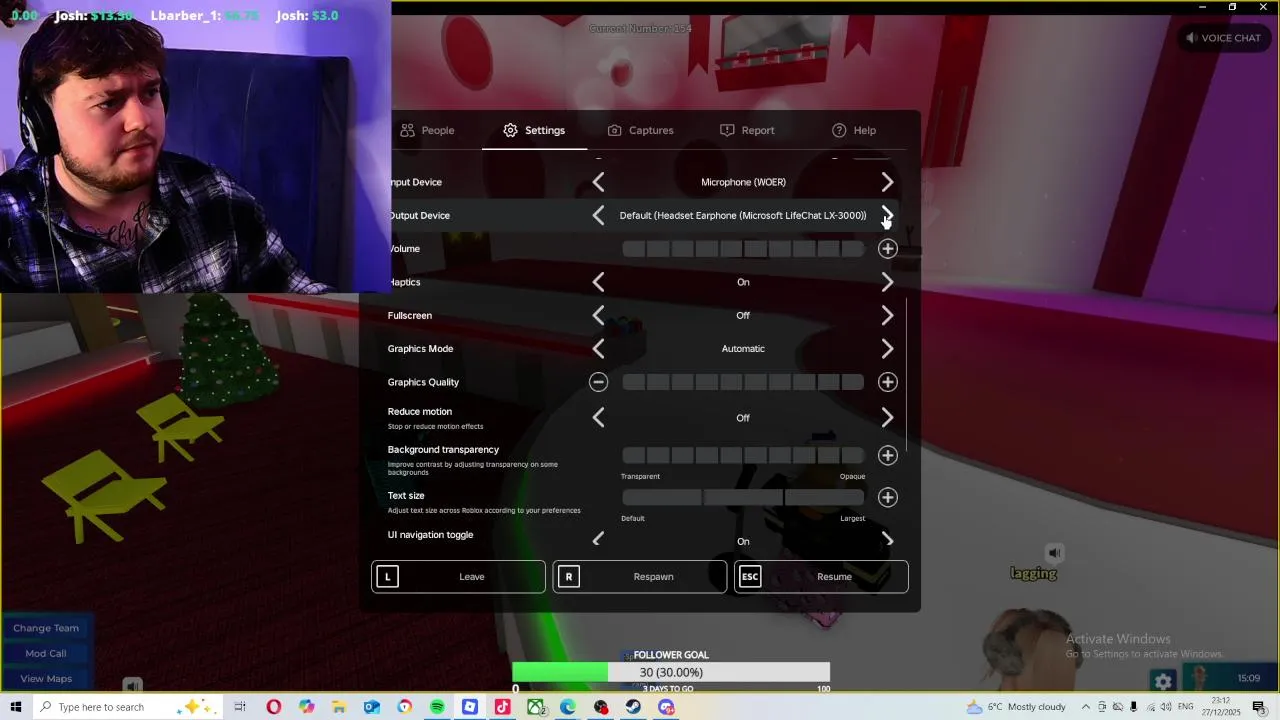Increase Background transparency with plus icon

887,455
